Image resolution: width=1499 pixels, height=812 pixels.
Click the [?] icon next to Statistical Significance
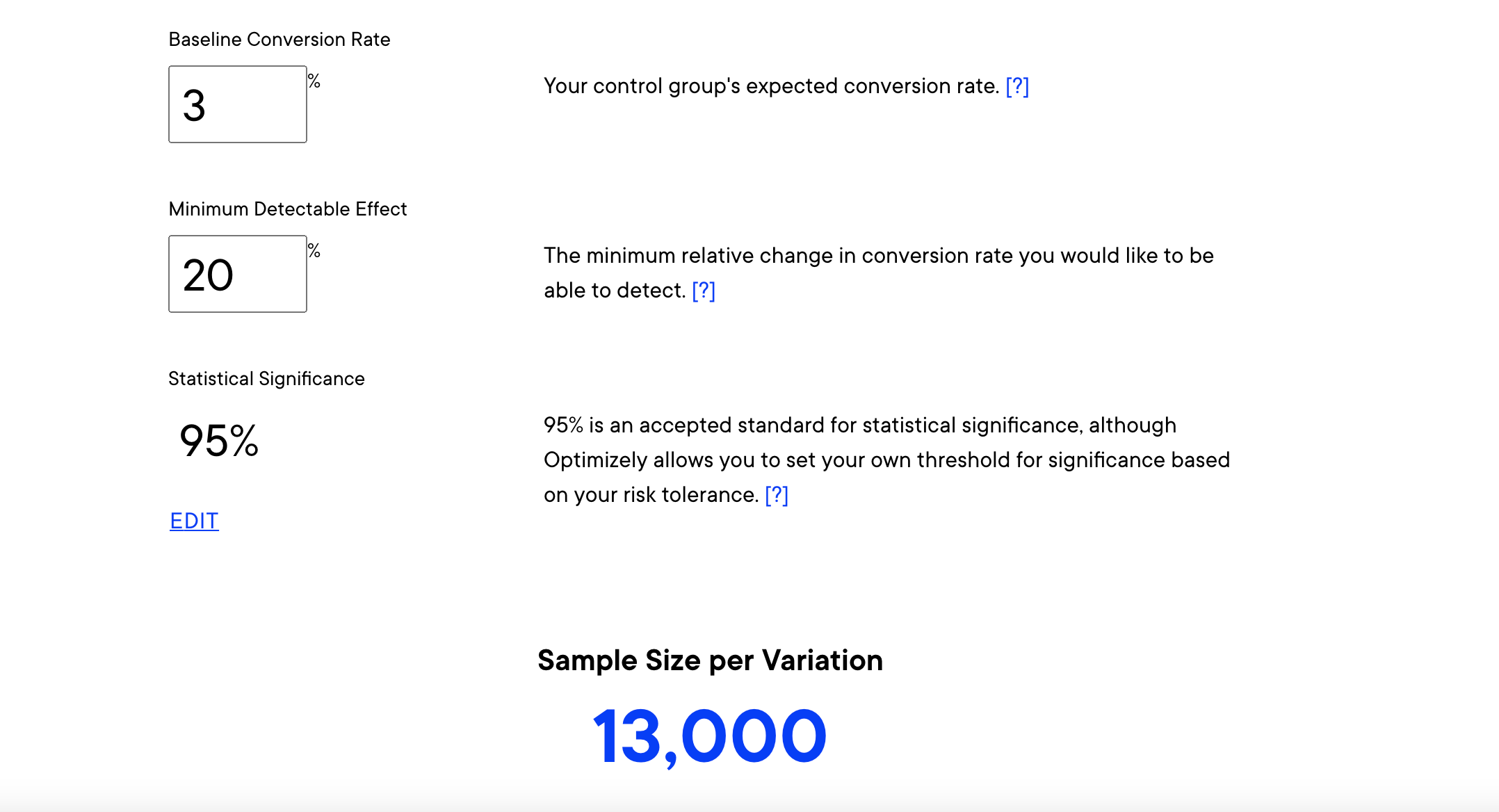click(x=779, y=493)
